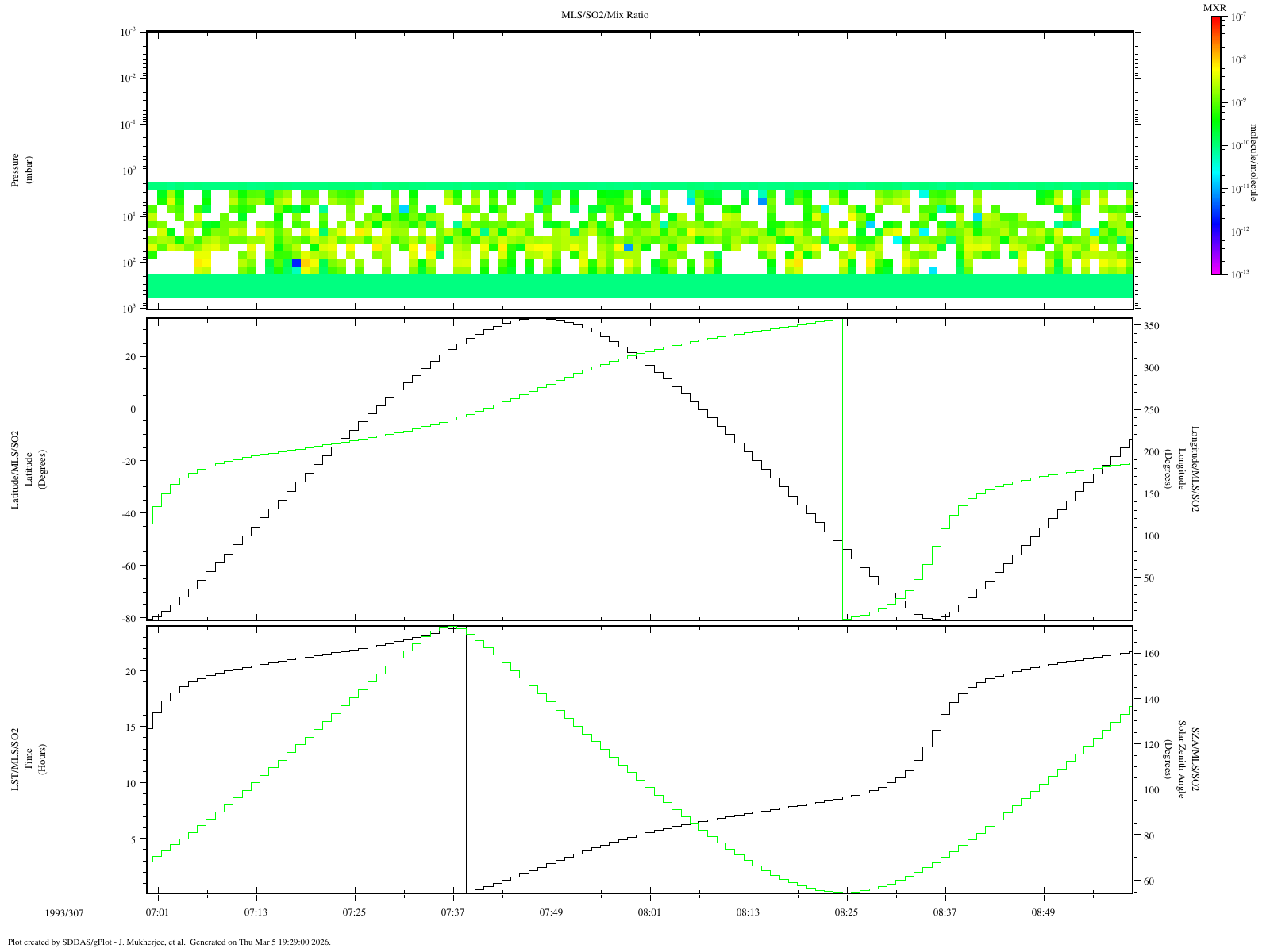
Task: Select the 08:49 time tick label
Action: coord(1043,913)
